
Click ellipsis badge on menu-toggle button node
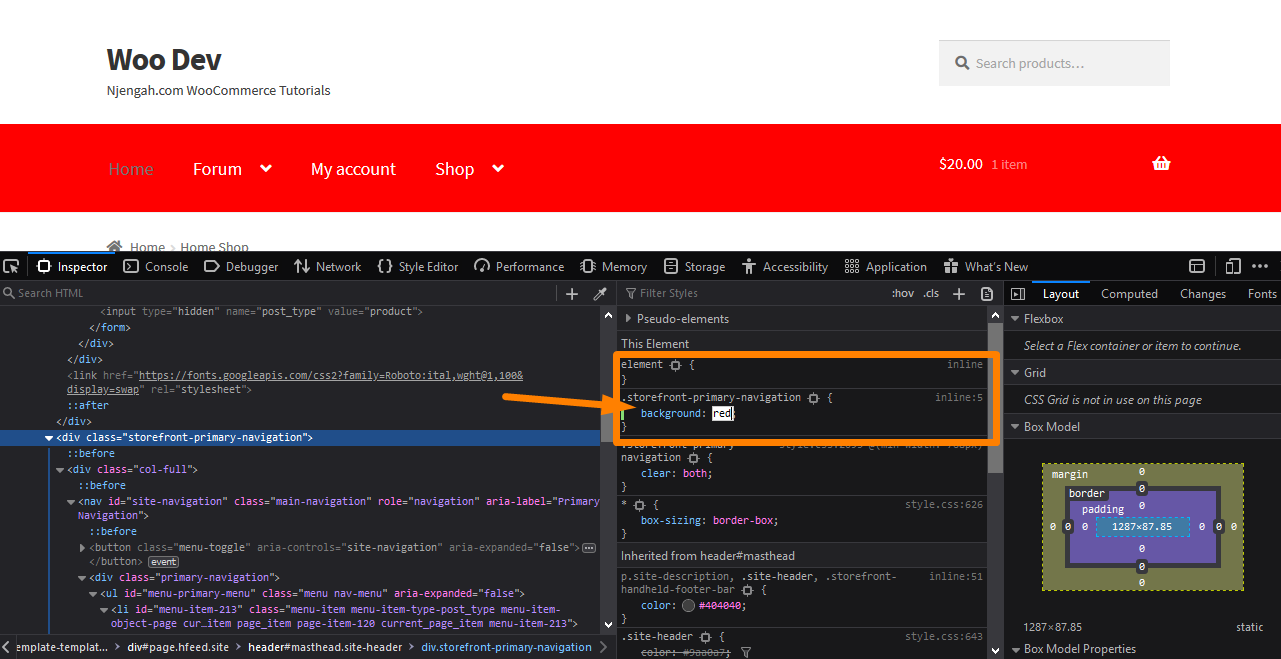[x=589, y=548]
